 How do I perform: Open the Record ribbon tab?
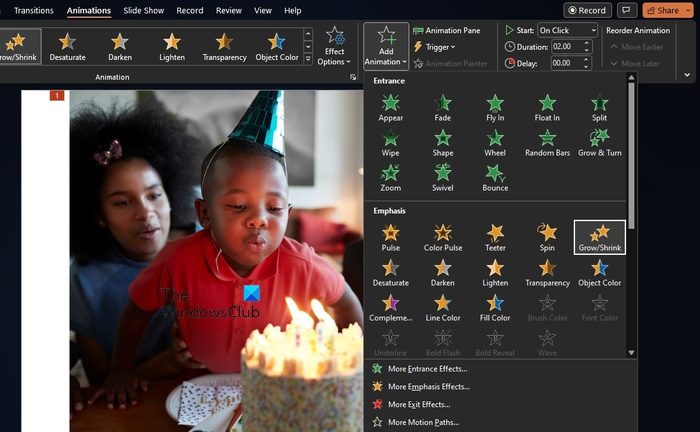(x=190, y=10)
